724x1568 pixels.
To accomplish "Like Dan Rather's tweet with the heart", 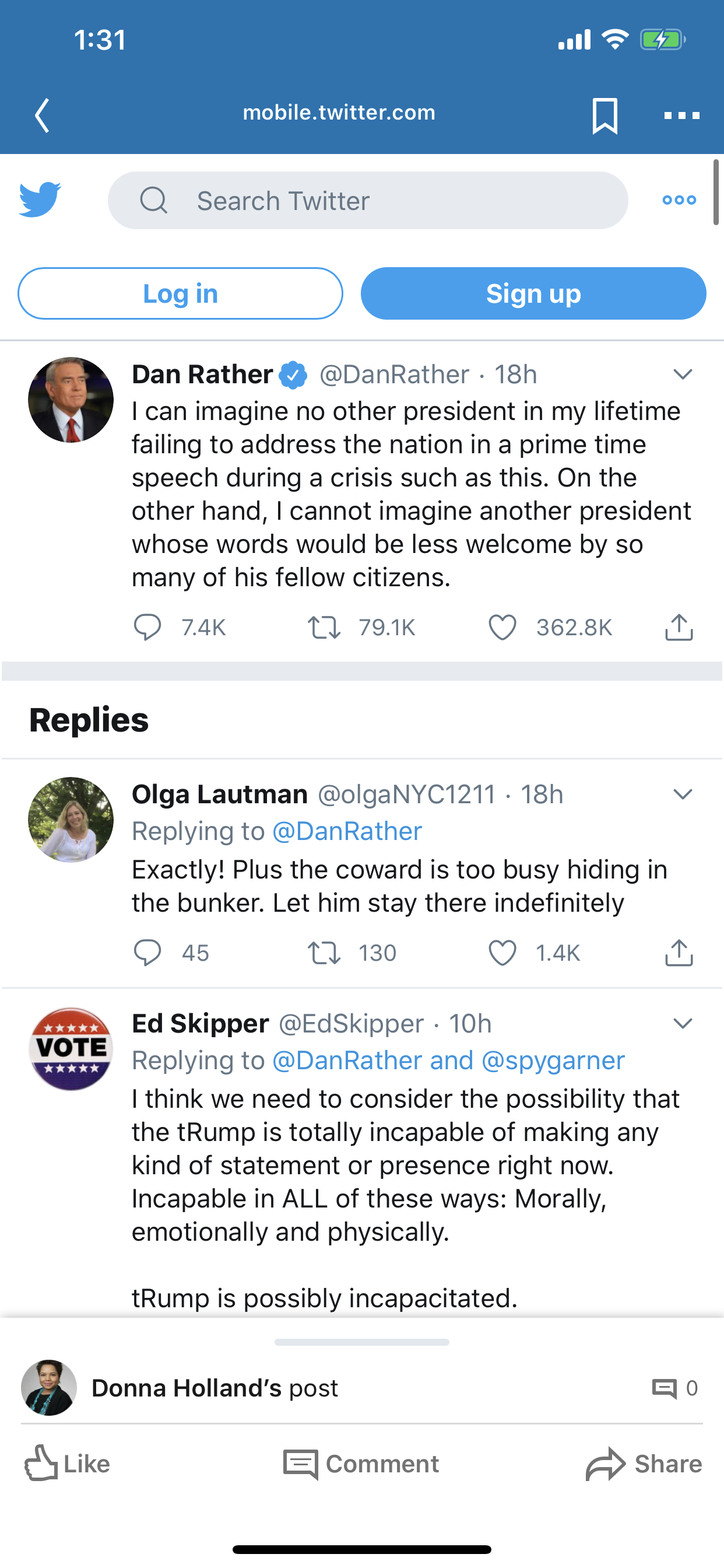I will 502,628.
